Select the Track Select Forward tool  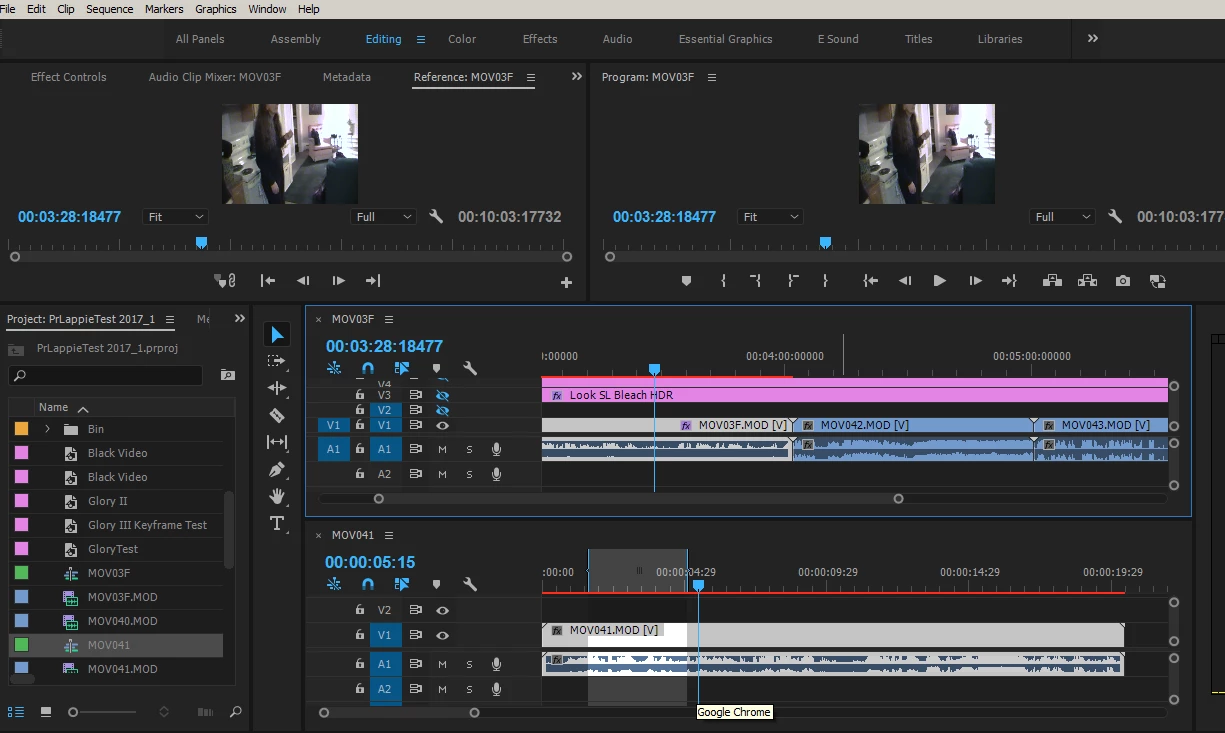coord(277,361)
